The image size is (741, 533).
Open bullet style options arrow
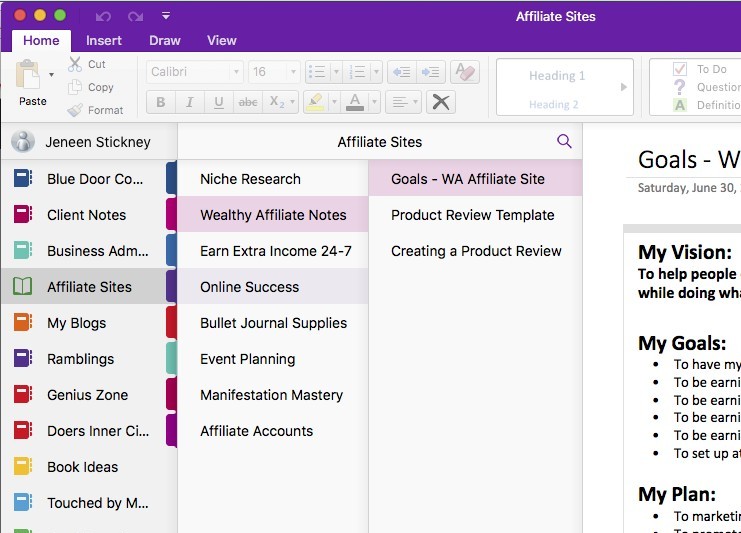coord(336,72)
